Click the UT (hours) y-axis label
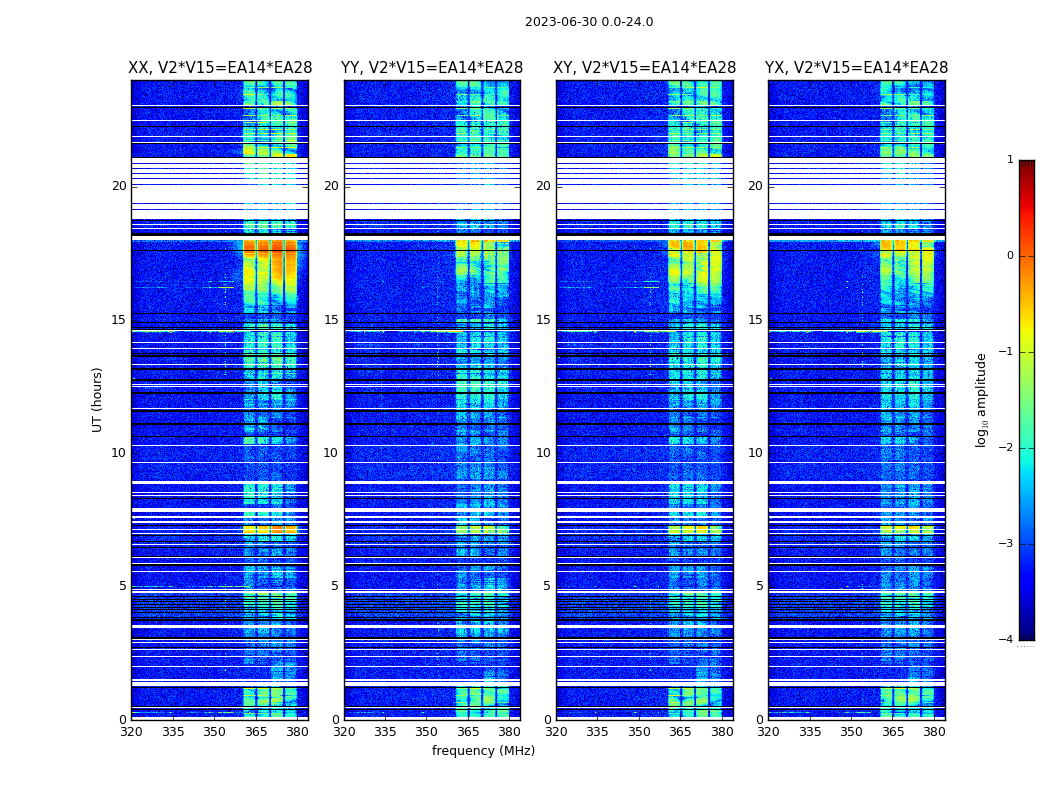1050x800 pixels. pos(98,399)
